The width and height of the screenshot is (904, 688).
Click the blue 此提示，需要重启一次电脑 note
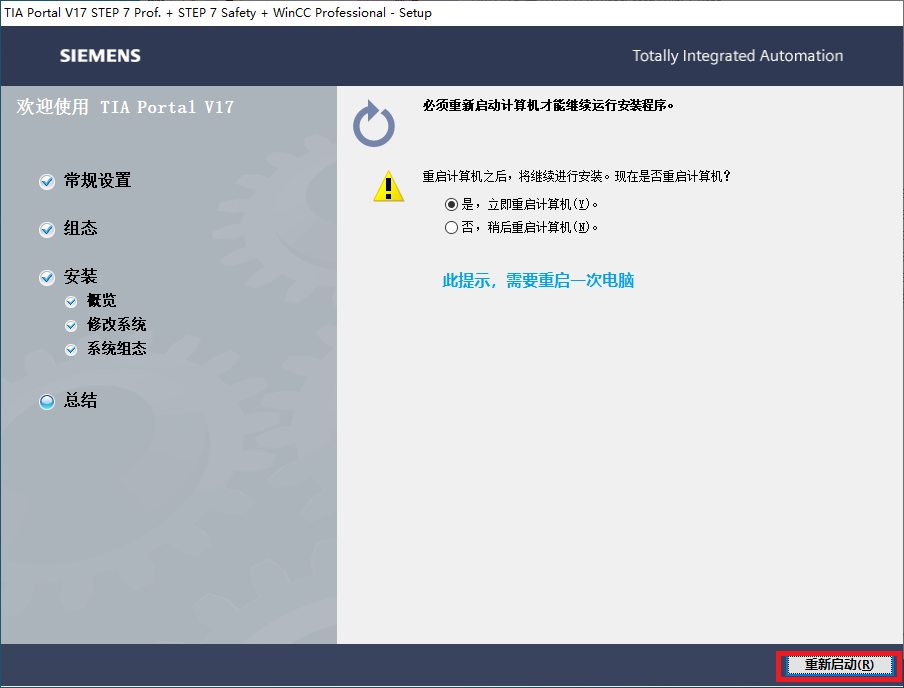[x=538, y=281]
